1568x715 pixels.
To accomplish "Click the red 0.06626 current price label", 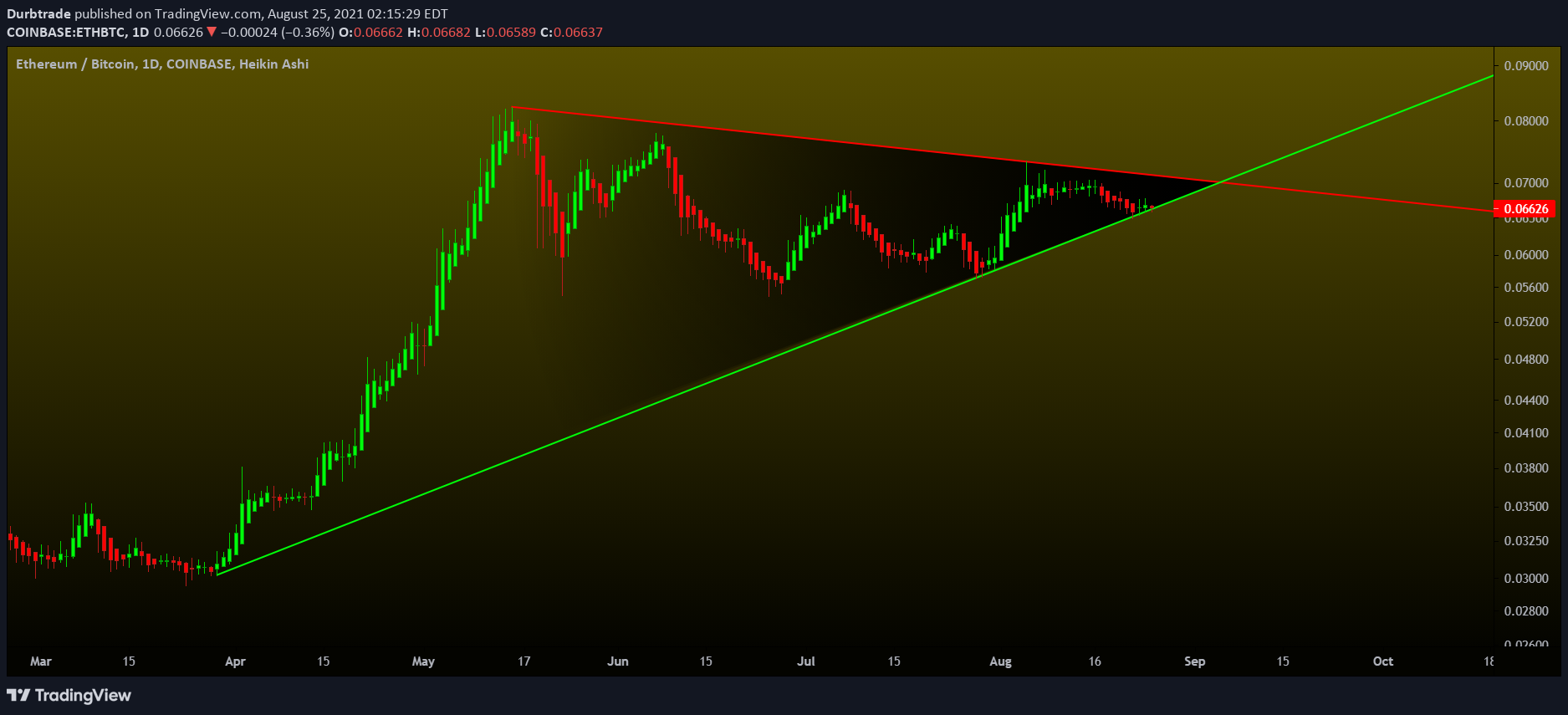I will [1525, 209].
